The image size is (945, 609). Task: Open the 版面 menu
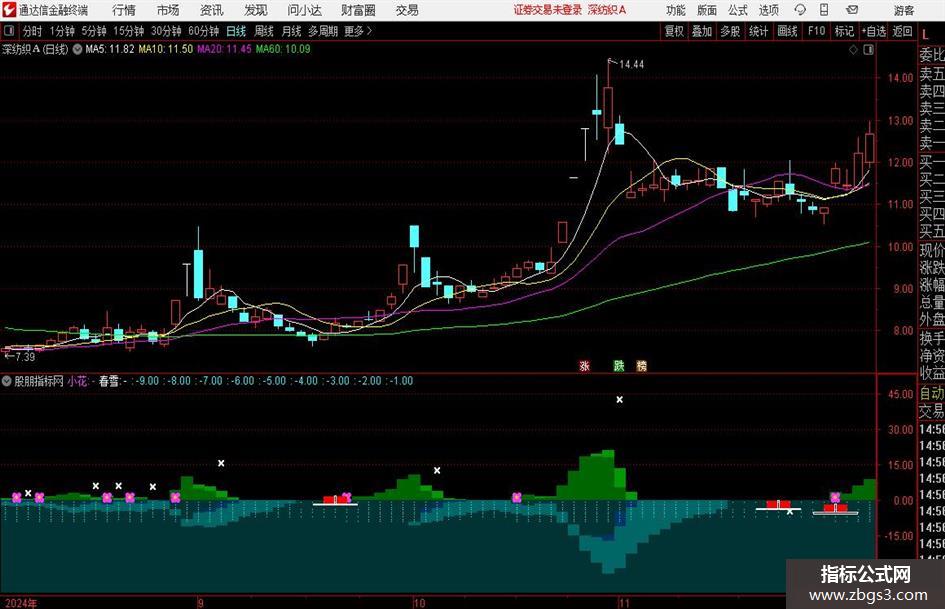(706, 10)
